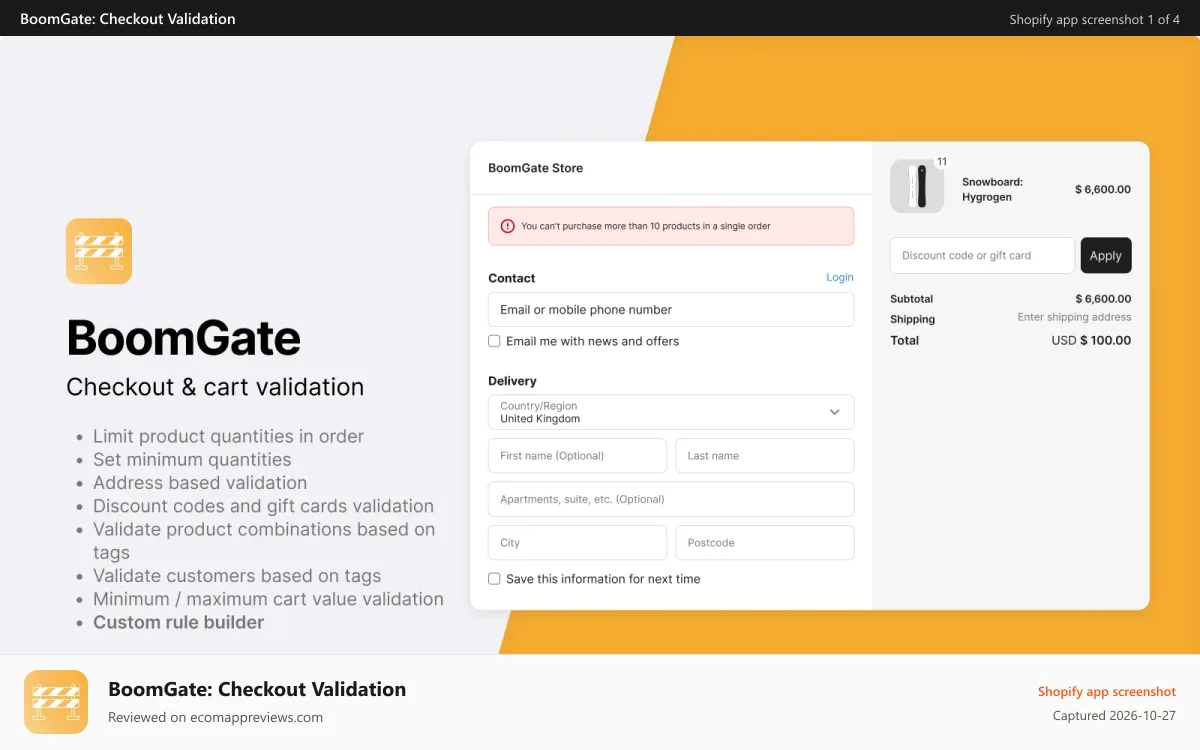
Task: Click the City input field
Action: point(577,542)
